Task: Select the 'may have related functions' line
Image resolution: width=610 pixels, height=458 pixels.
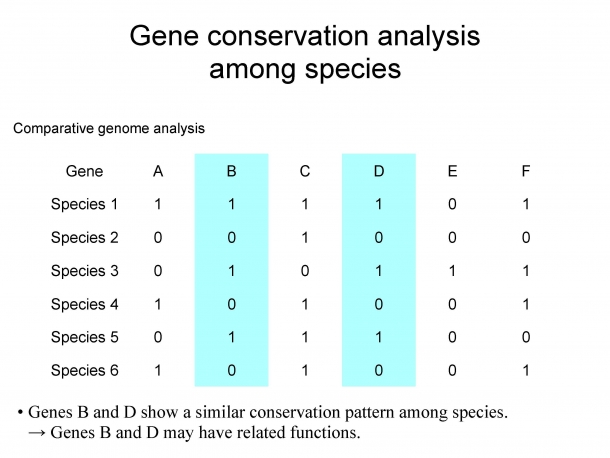Action: click(x=194, y=433)
